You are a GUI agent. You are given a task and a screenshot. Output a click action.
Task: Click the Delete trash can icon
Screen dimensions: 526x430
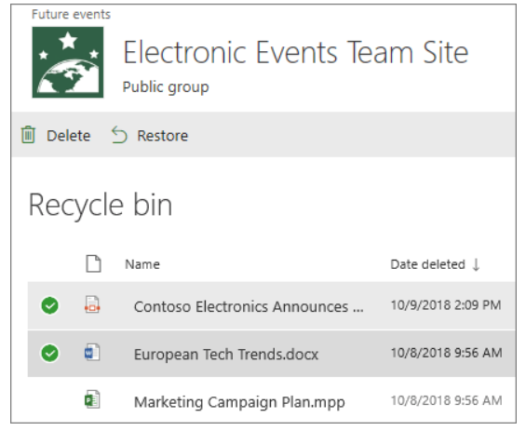(x=28, y=135)
